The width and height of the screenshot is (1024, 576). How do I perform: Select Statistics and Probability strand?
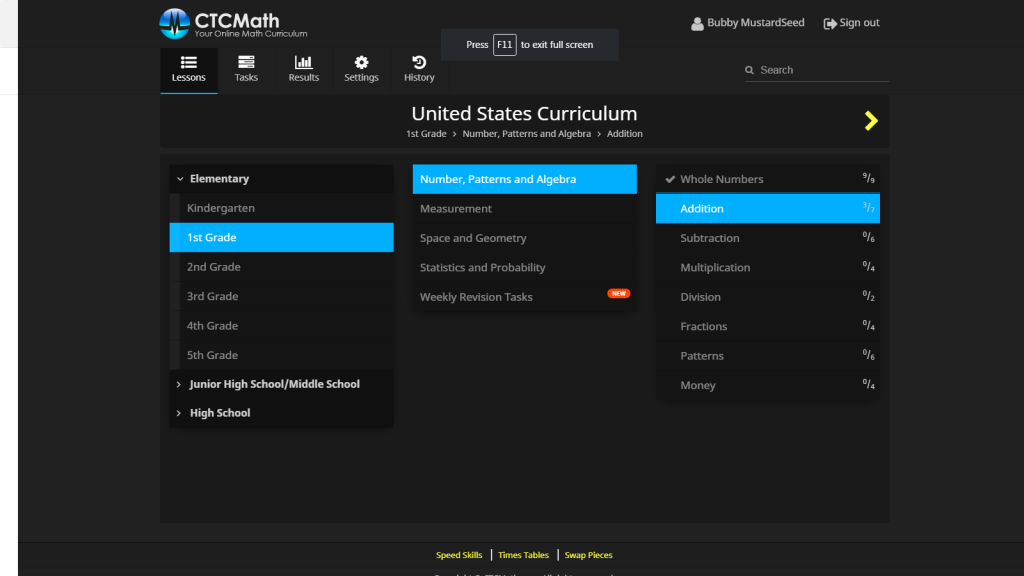524,268
